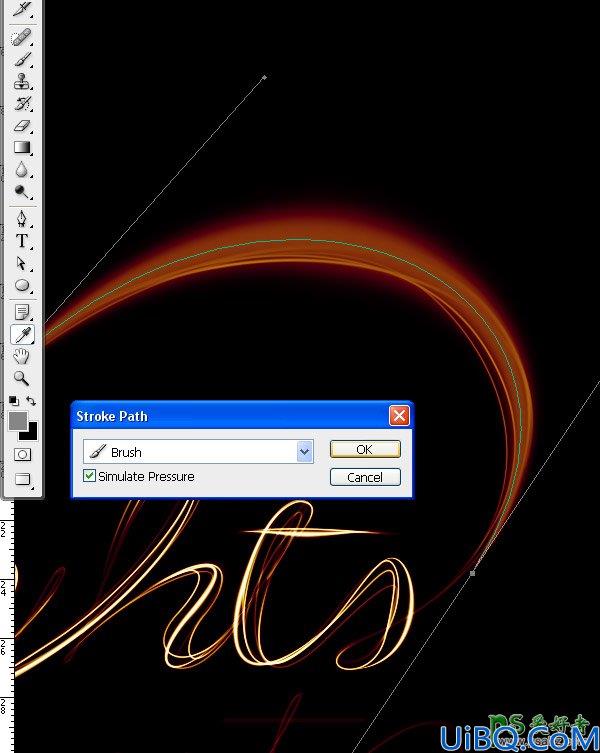The image size is (600, 753).
Task: Select the Gradient tool
Action: (x=22, y=147)
